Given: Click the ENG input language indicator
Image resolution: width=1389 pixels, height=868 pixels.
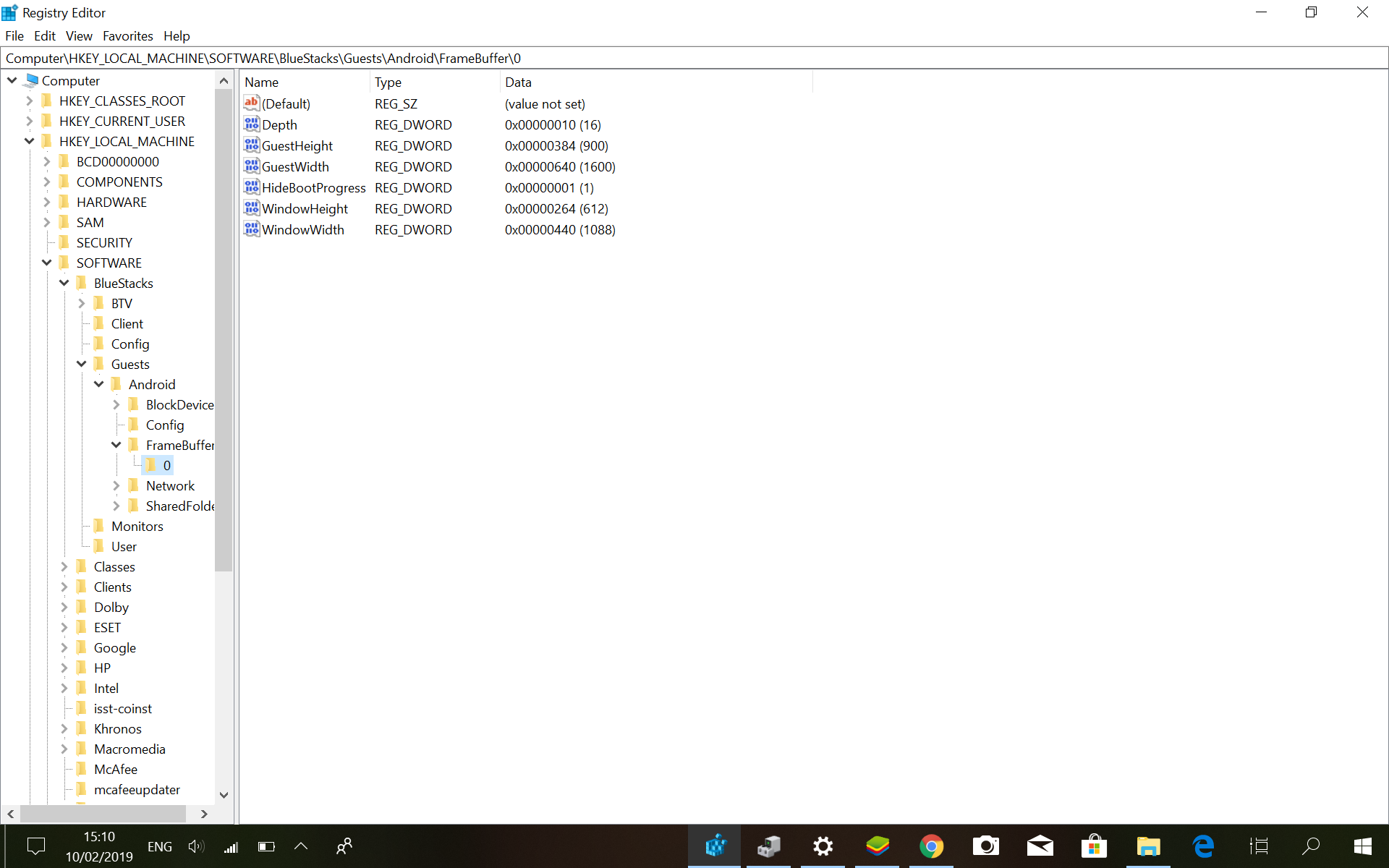Looking at the screenshot, I should click(x=160, y=846).
